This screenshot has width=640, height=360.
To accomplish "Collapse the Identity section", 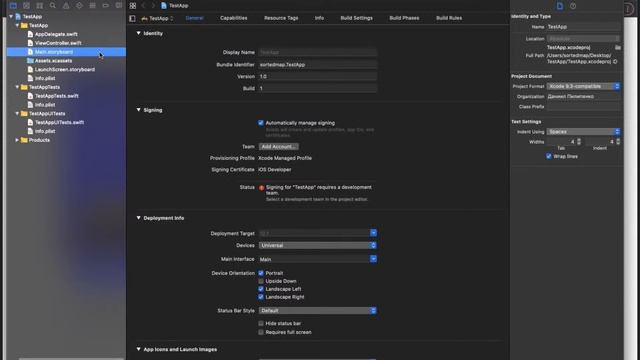I will 138,33.
